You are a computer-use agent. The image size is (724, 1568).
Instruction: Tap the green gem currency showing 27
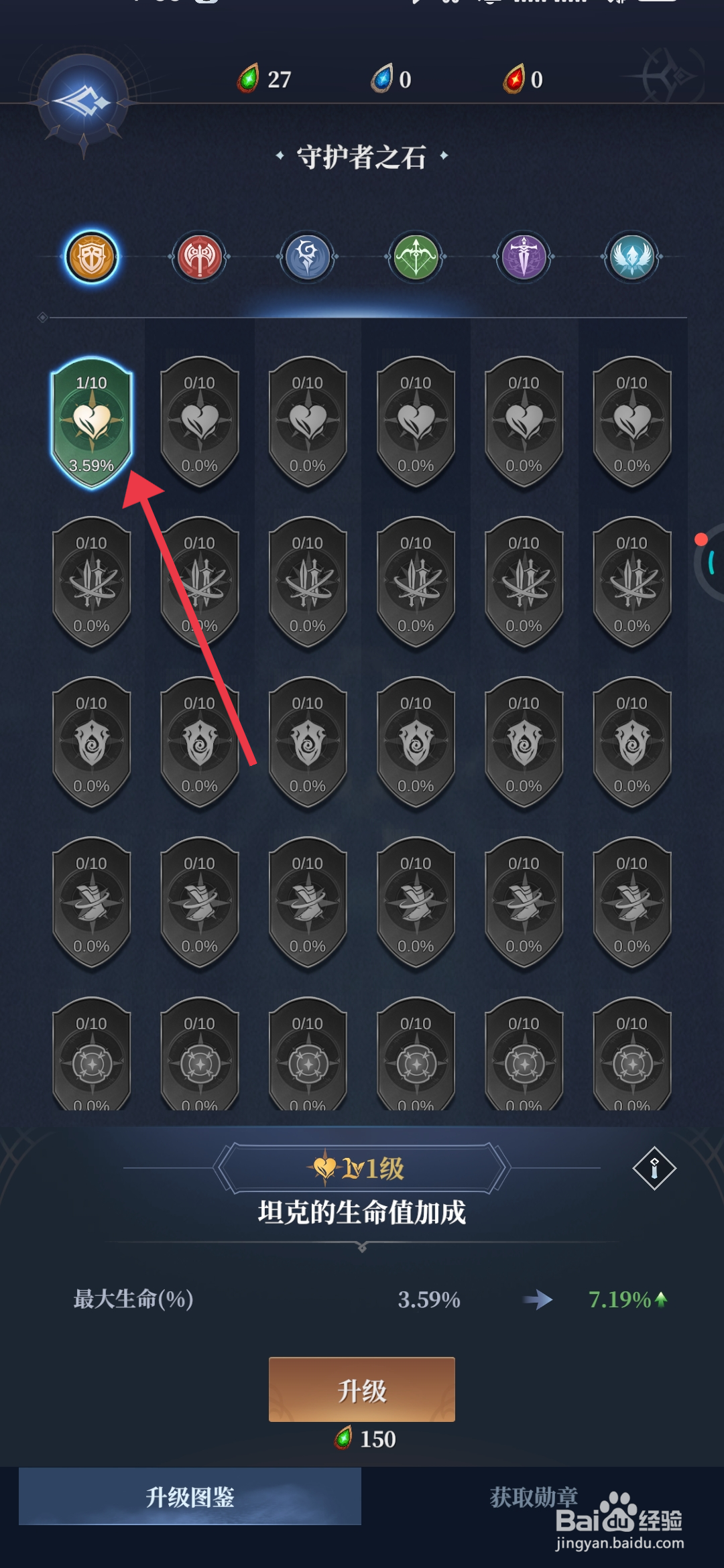coord(264,79)
